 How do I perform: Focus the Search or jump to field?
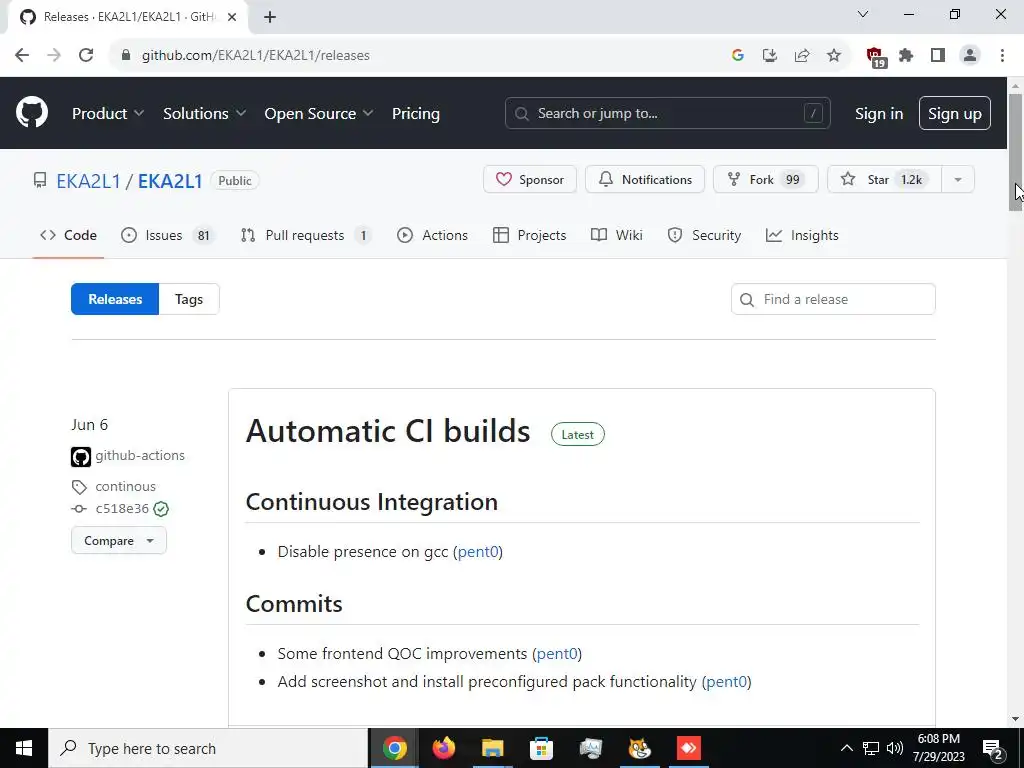(x=667, y=113)
